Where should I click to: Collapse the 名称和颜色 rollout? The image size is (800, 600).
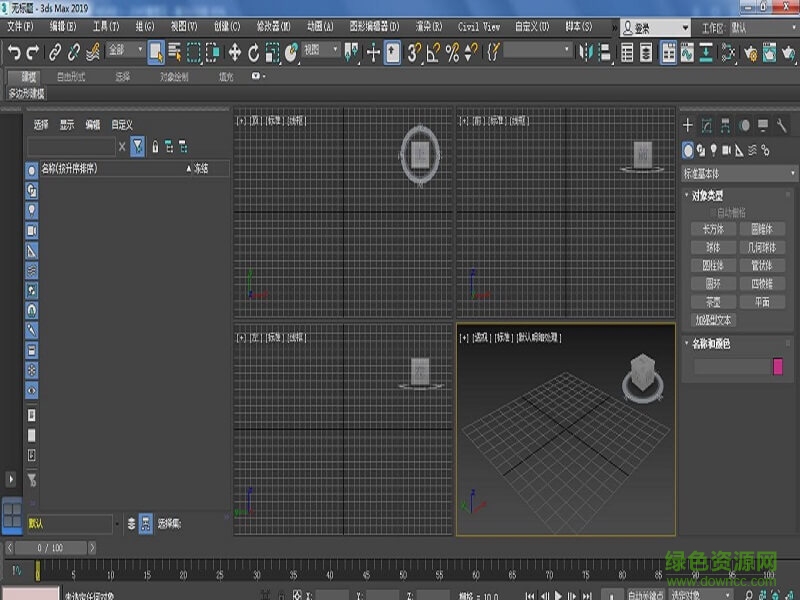click(x=711, y=344)
